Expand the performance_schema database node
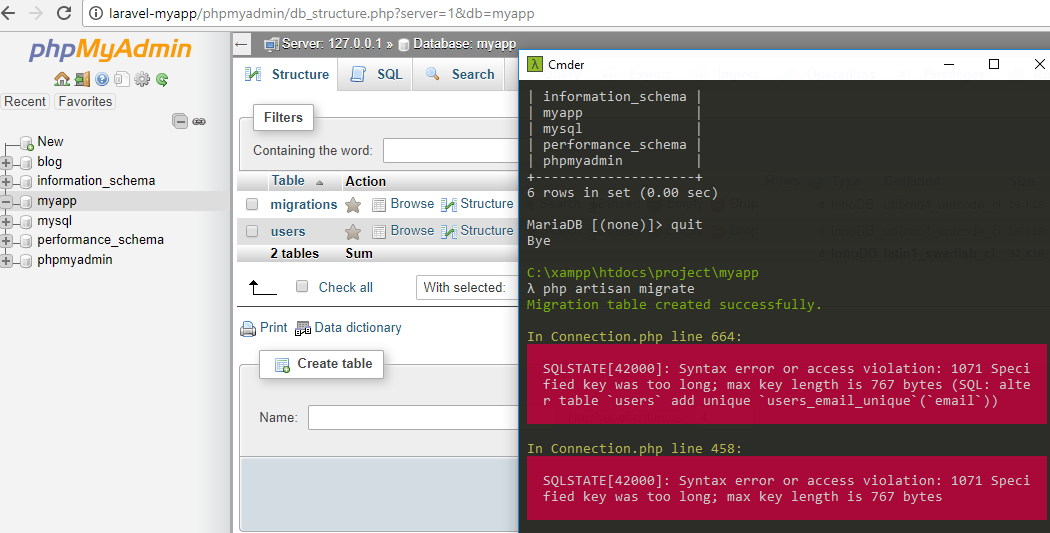The width and height of the screenshot is (1050, 533). click(x=7, y=240)
